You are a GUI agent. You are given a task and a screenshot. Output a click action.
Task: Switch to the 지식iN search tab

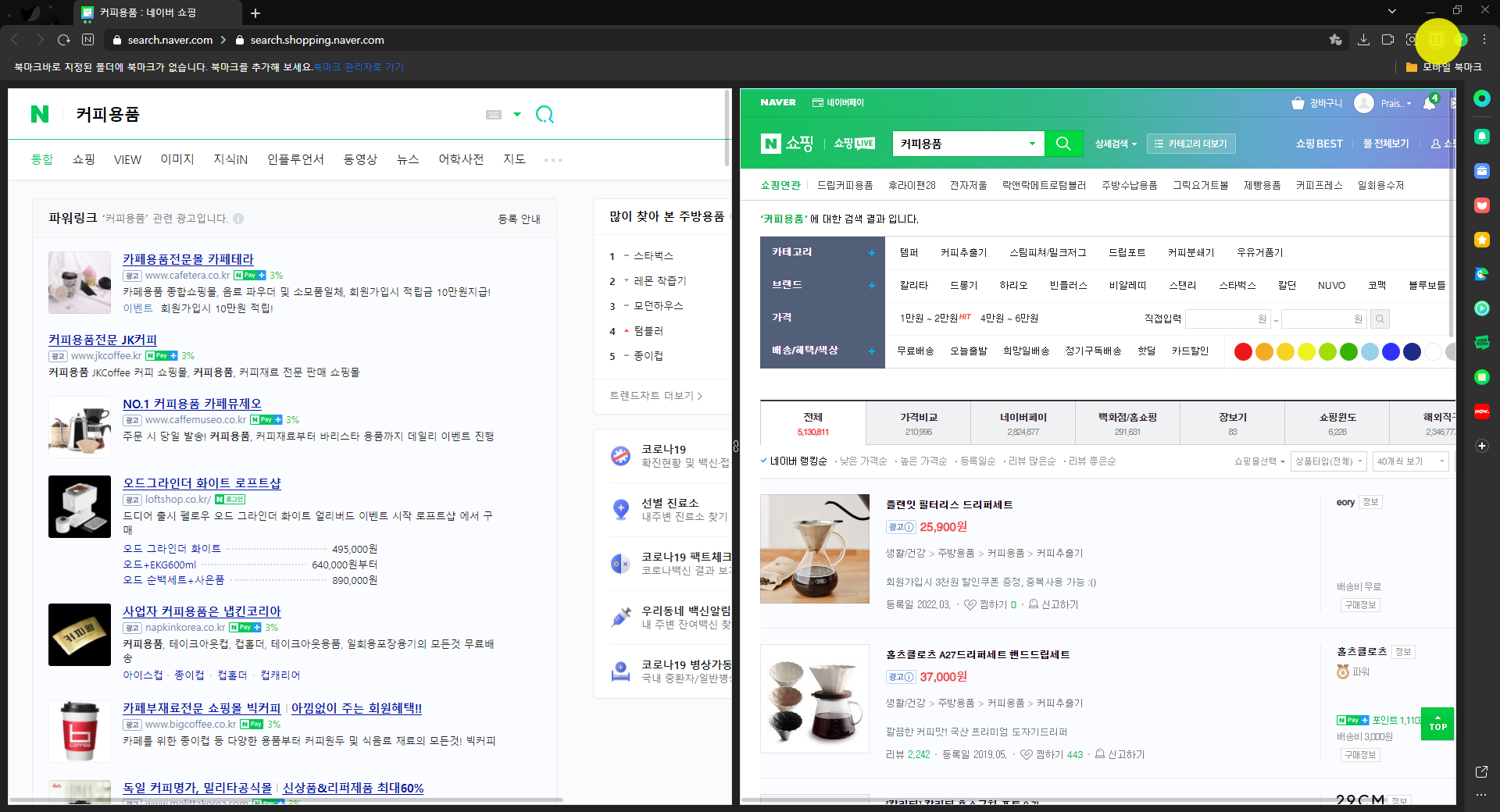click(x=230, y=159)
